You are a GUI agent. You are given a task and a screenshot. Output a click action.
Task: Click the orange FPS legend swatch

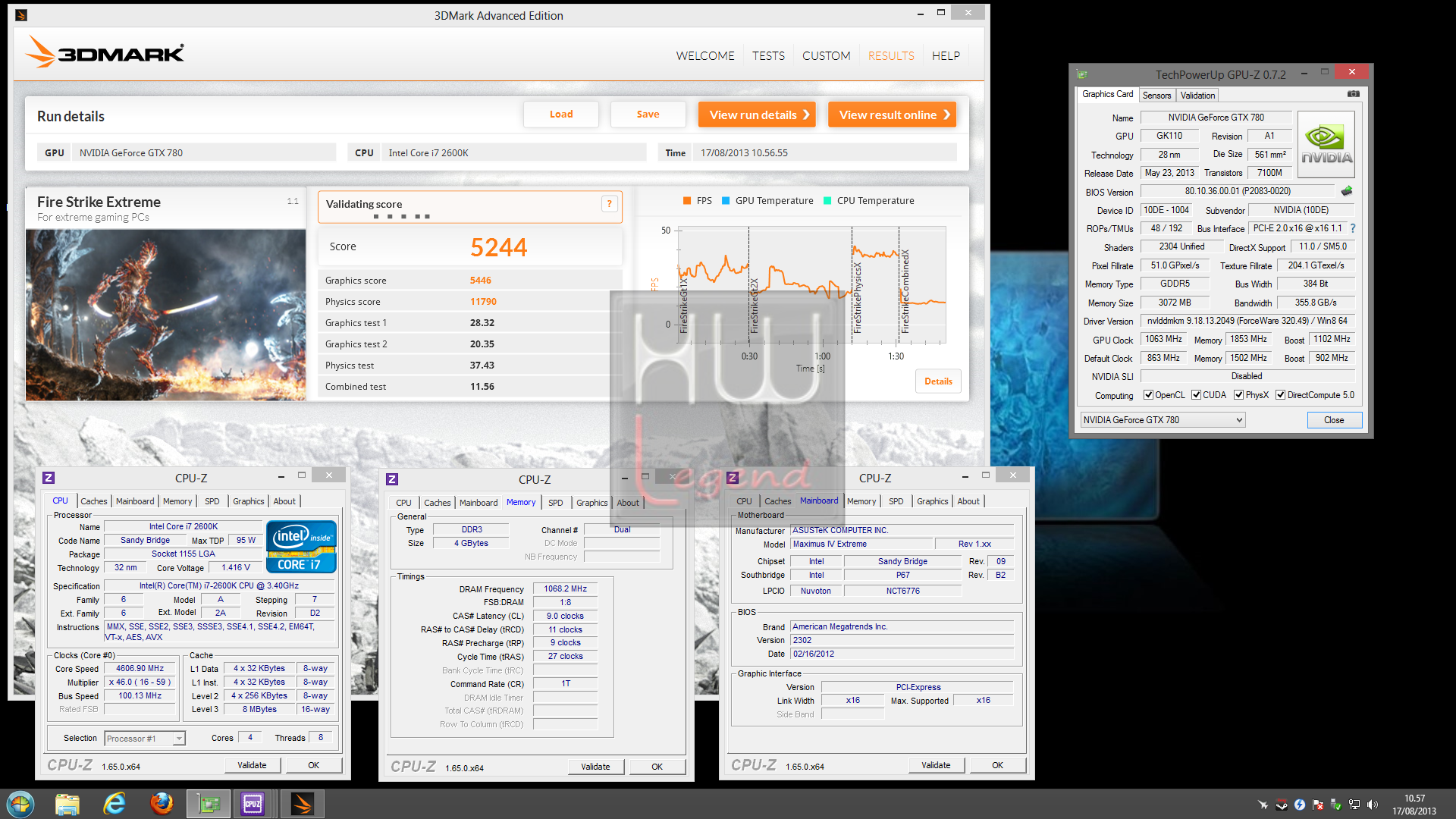point(686,201)
